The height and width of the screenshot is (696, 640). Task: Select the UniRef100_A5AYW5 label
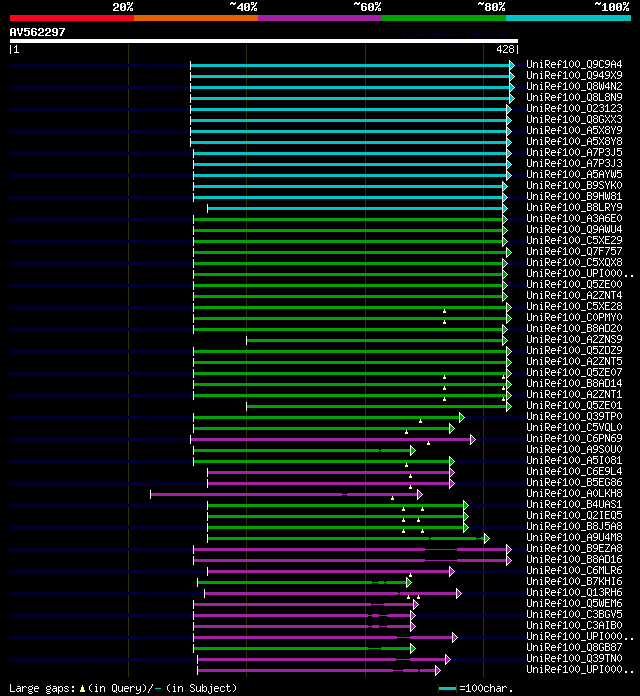pos(574,174)
